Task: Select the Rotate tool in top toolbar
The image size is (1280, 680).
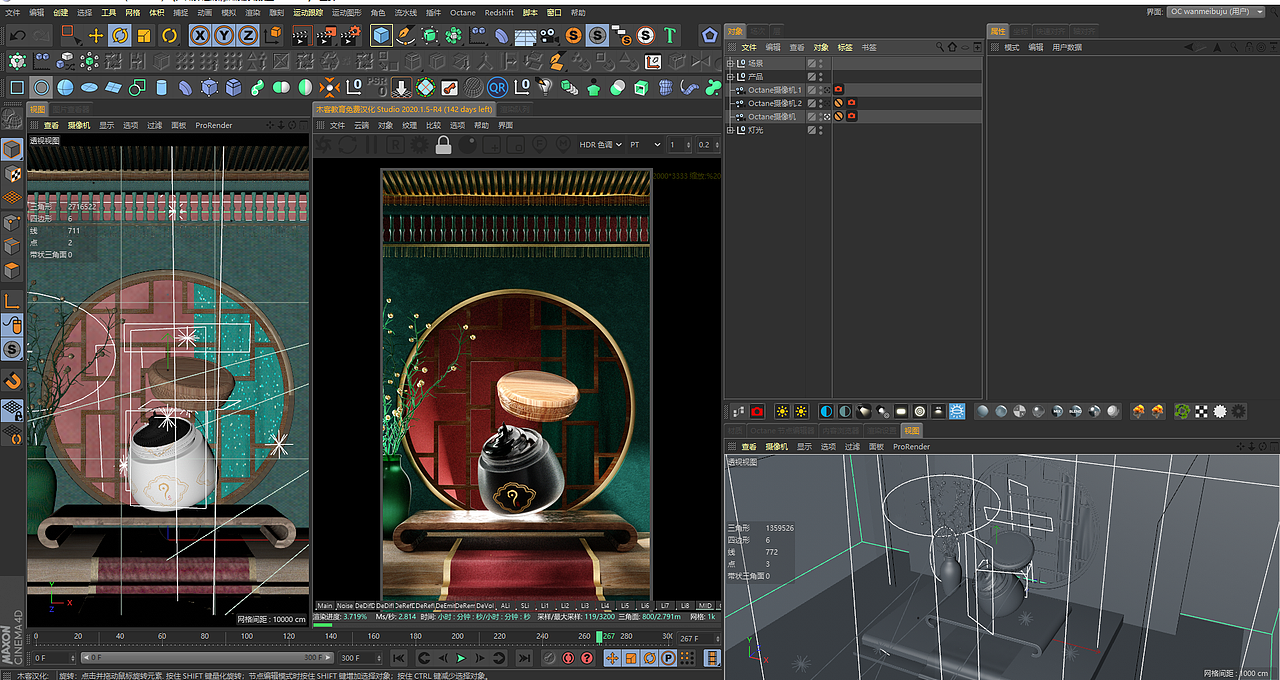Action: point(120,35)
